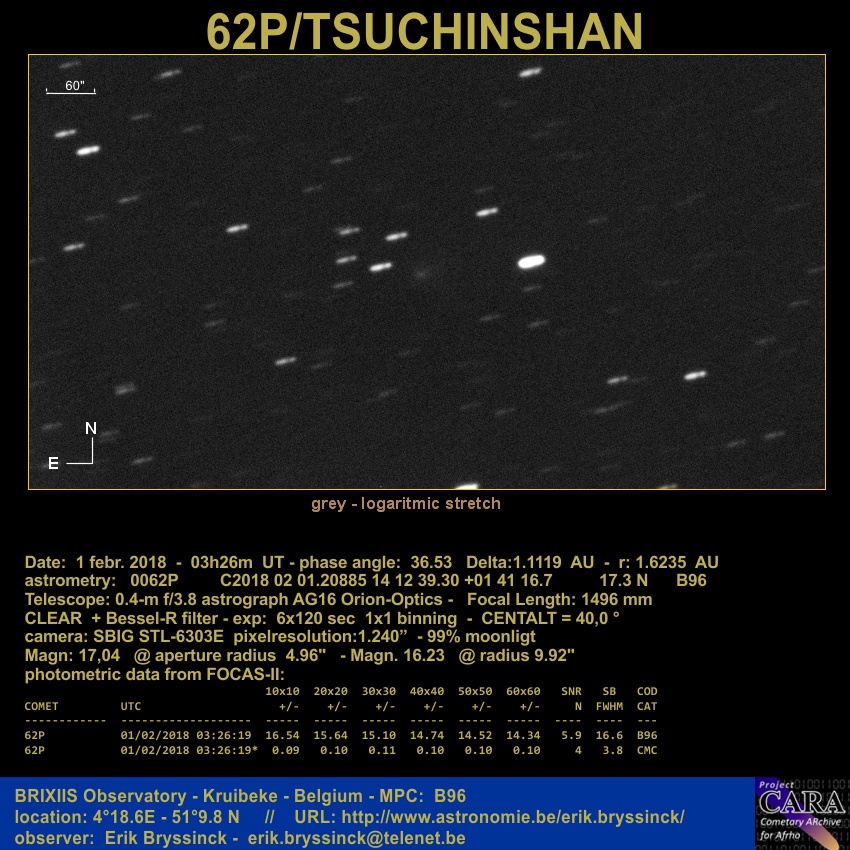This screenshot has width=850, height=850.
Task: Click the 10x10 column header
Action: click(x=282, y=692)
